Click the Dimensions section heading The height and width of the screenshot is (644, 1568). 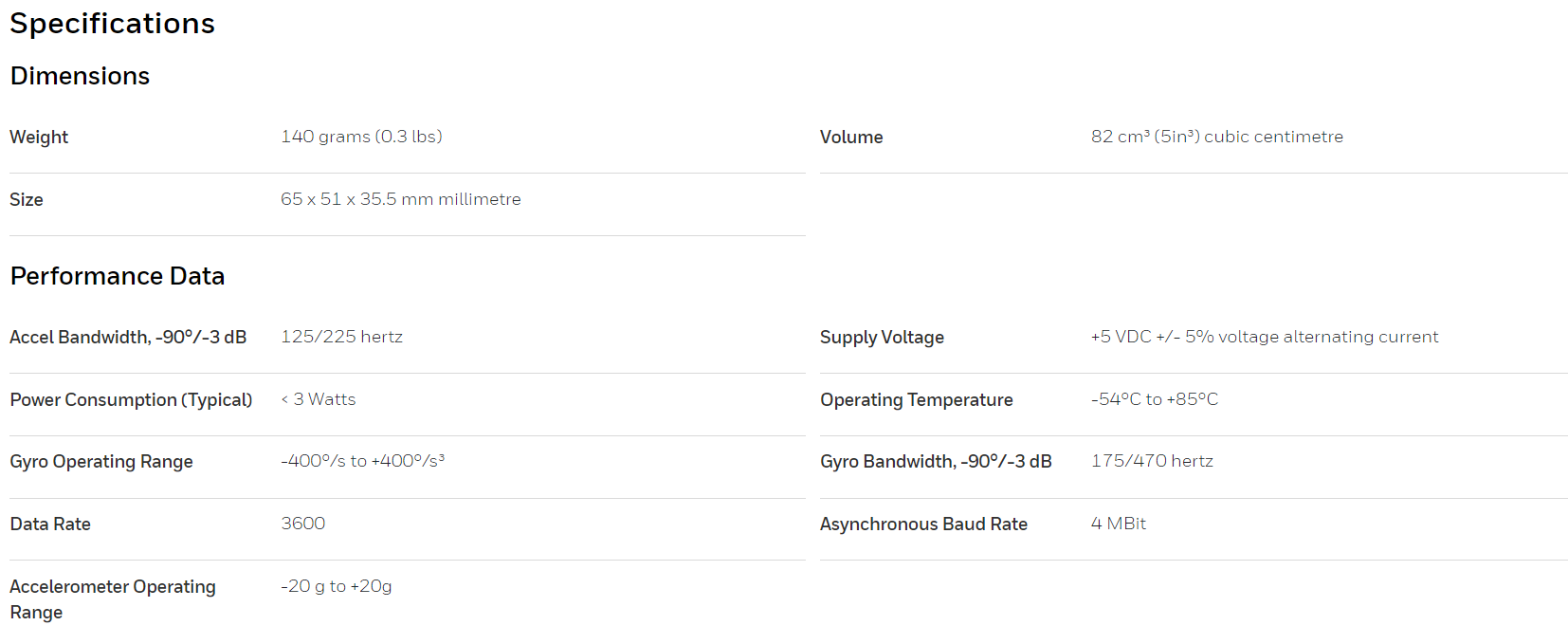coord(80,76)
